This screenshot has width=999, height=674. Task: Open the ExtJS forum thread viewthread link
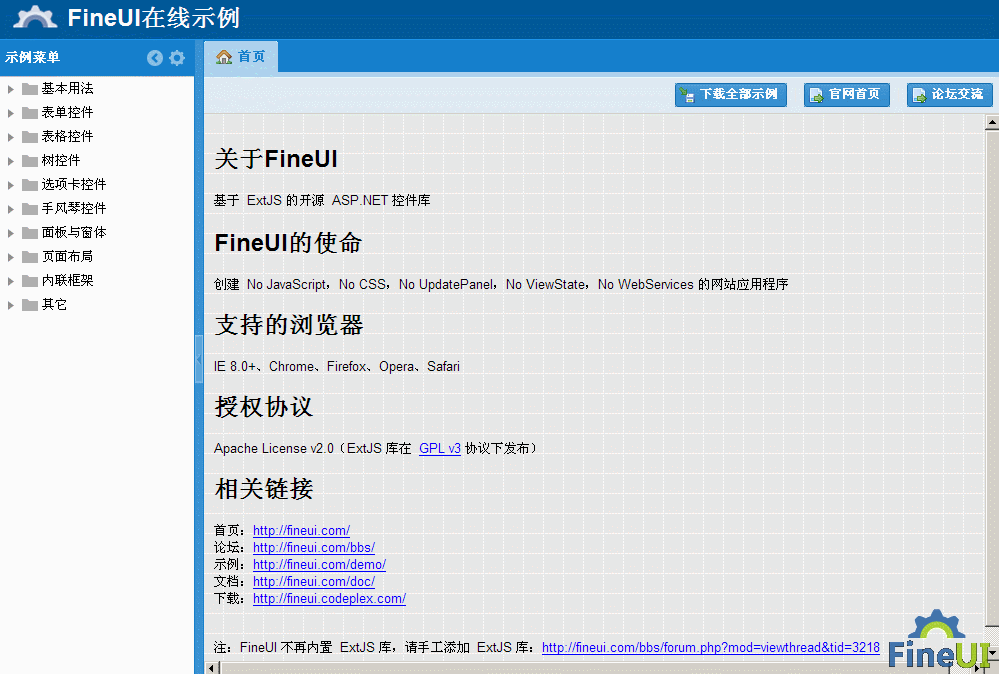[710, 647]
